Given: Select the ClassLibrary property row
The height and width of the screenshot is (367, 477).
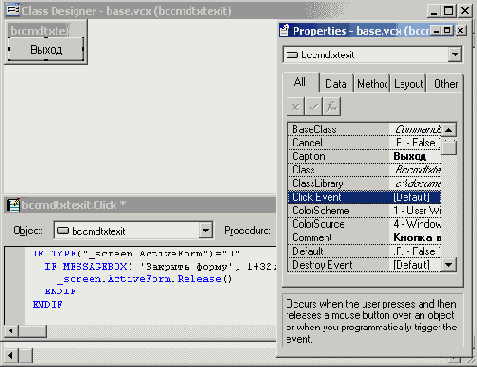Looking at the screenshot, I should 364,183.
